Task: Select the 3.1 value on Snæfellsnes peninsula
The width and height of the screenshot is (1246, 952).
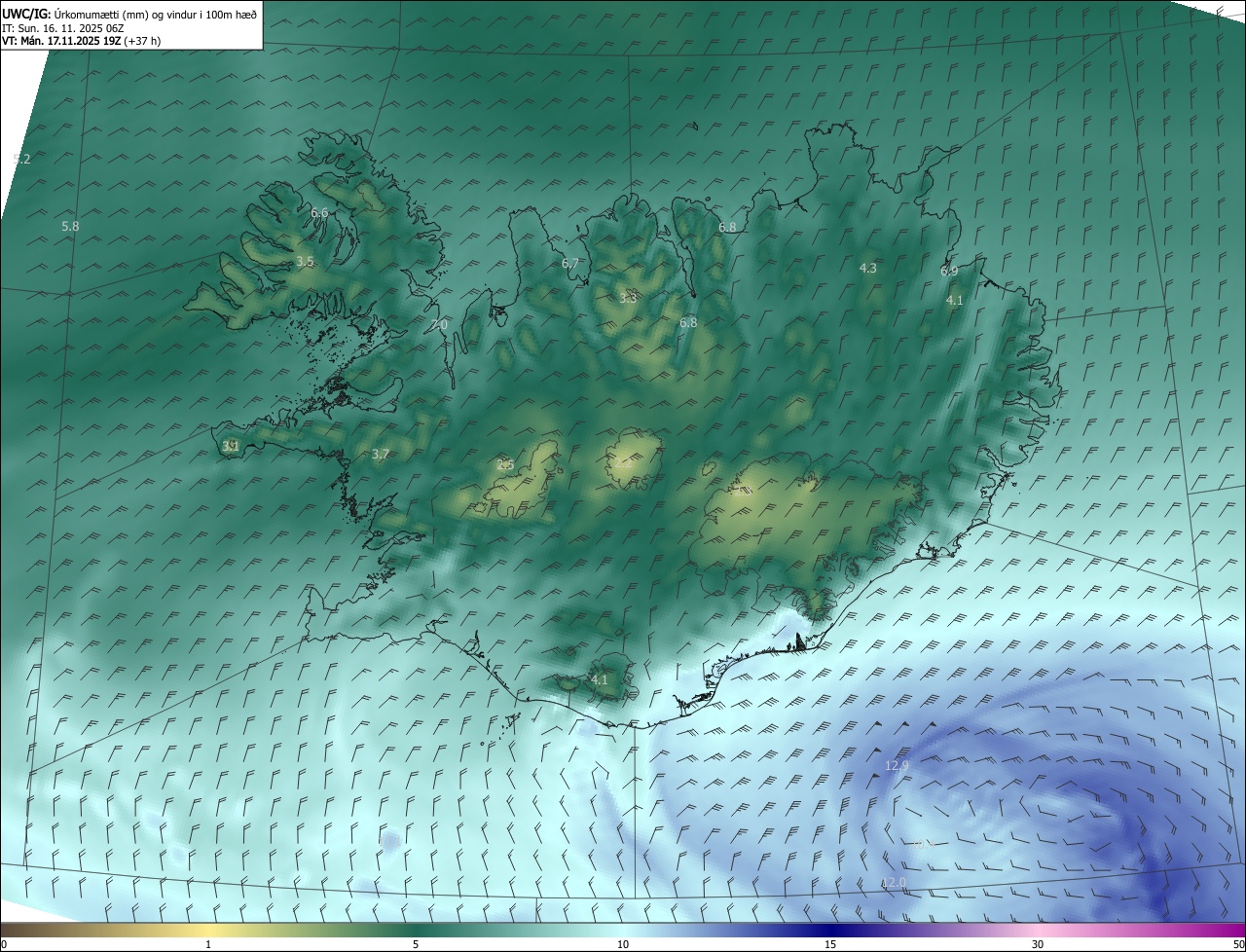Action: point(231,446)
